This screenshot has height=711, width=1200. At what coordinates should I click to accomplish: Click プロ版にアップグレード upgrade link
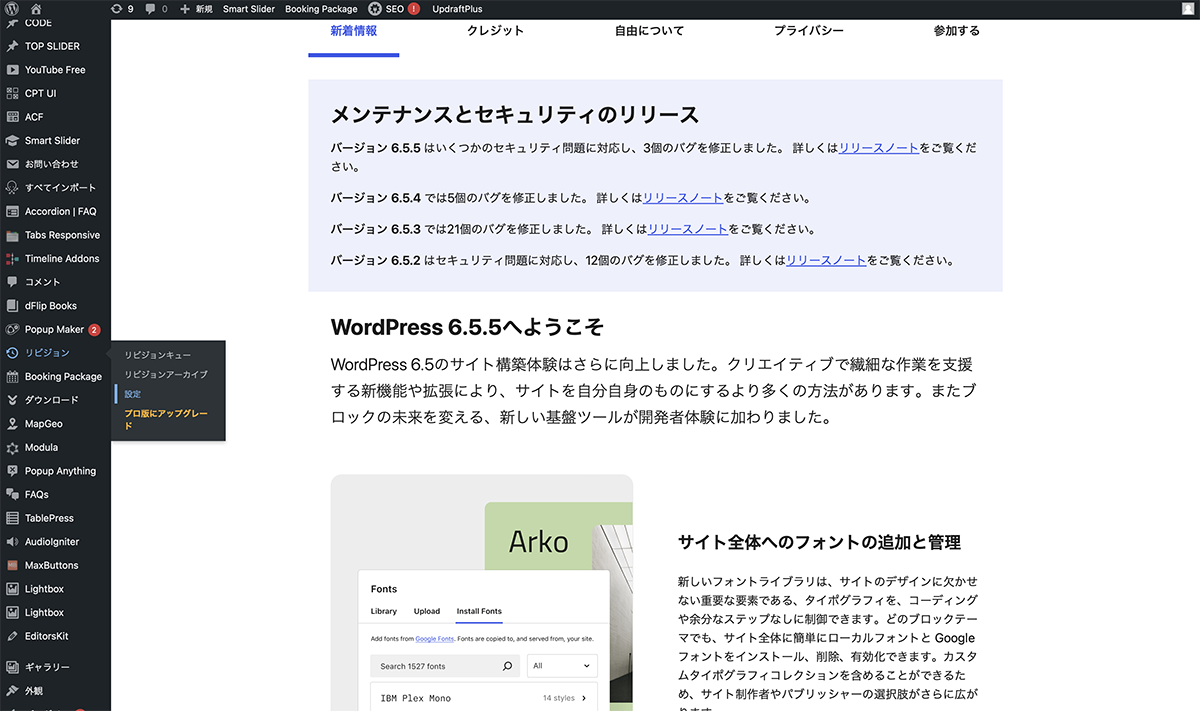165,418
